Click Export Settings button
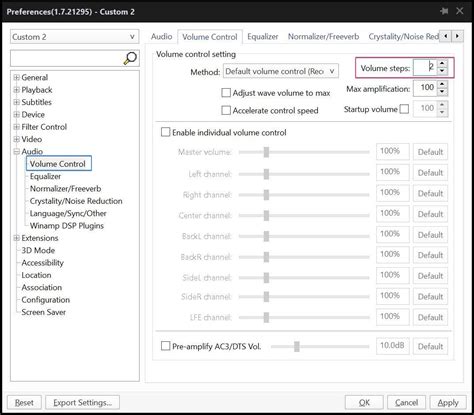This screenshot has height=415, width=474. (82, 403)
